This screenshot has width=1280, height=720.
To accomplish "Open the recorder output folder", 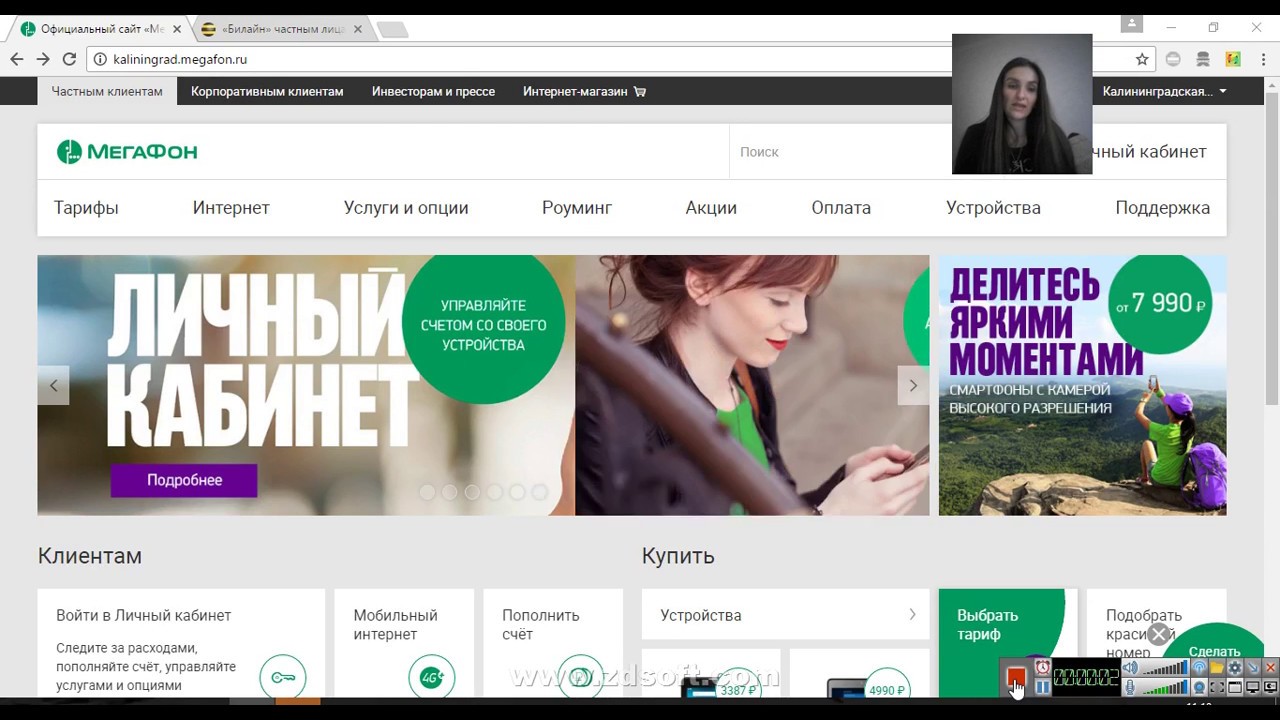I will coord(1217,668).
